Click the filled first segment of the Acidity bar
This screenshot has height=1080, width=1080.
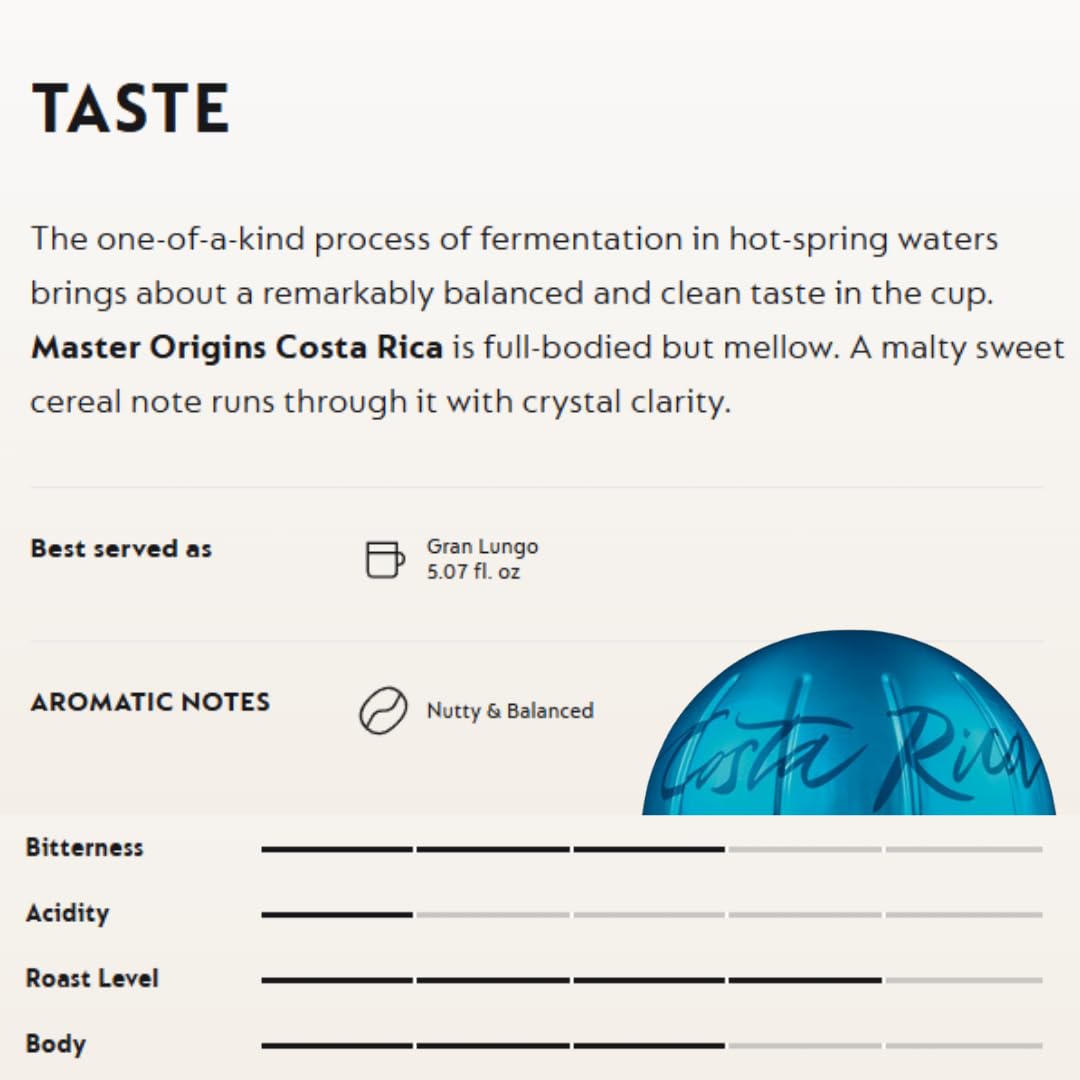[337, 914]
